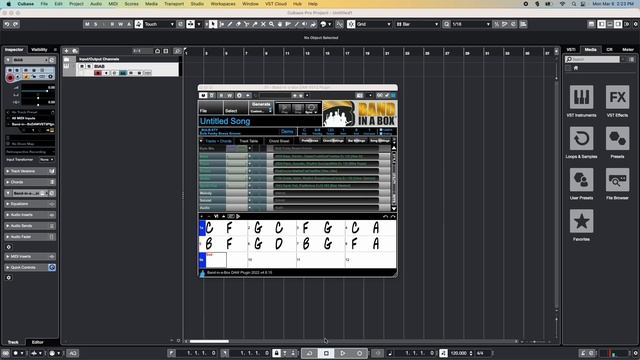Image resolution: width=640 pixels, height=360 pixels.
Task: Click the home icon in media rack
Action: point(576,68)
